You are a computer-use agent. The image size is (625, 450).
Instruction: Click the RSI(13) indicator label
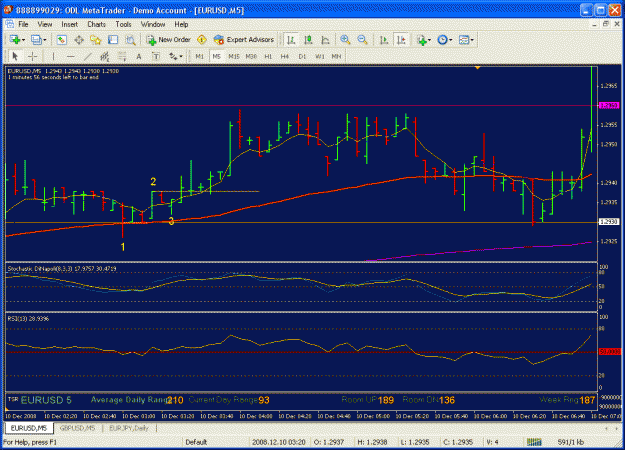point(28,318)
